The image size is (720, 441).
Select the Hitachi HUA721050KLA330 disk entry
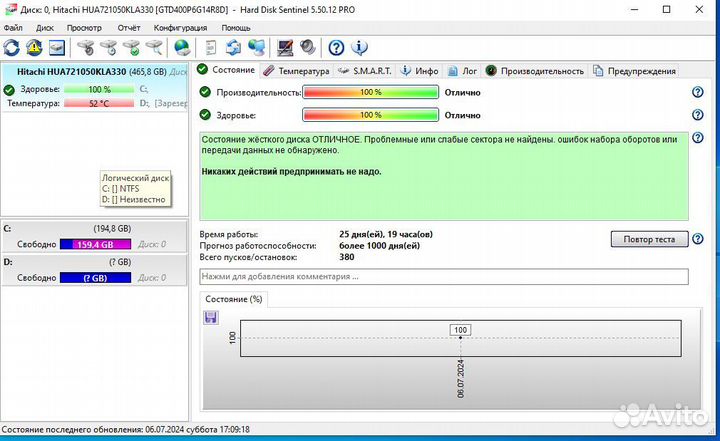[95, 87]
